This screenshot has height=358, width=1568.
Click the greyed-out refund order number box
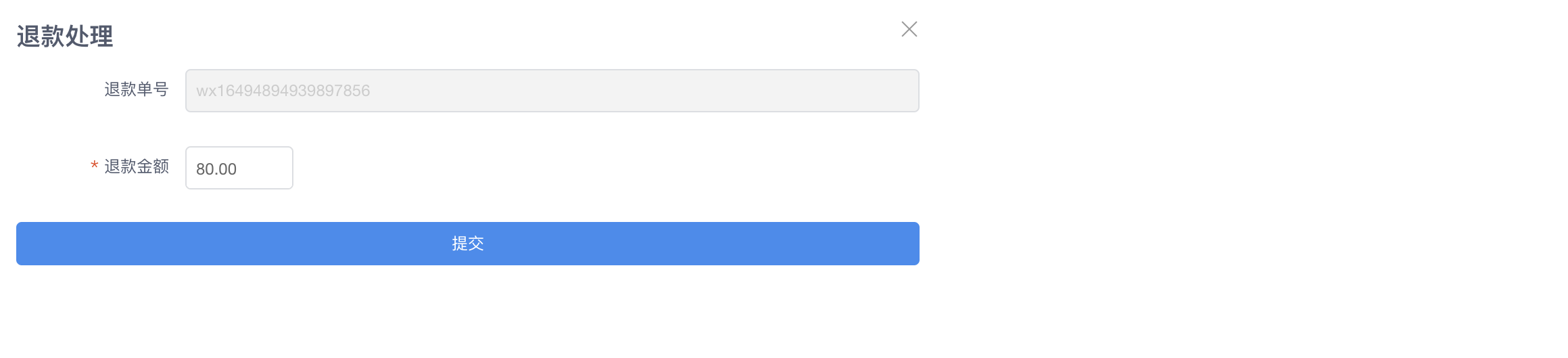552,91
